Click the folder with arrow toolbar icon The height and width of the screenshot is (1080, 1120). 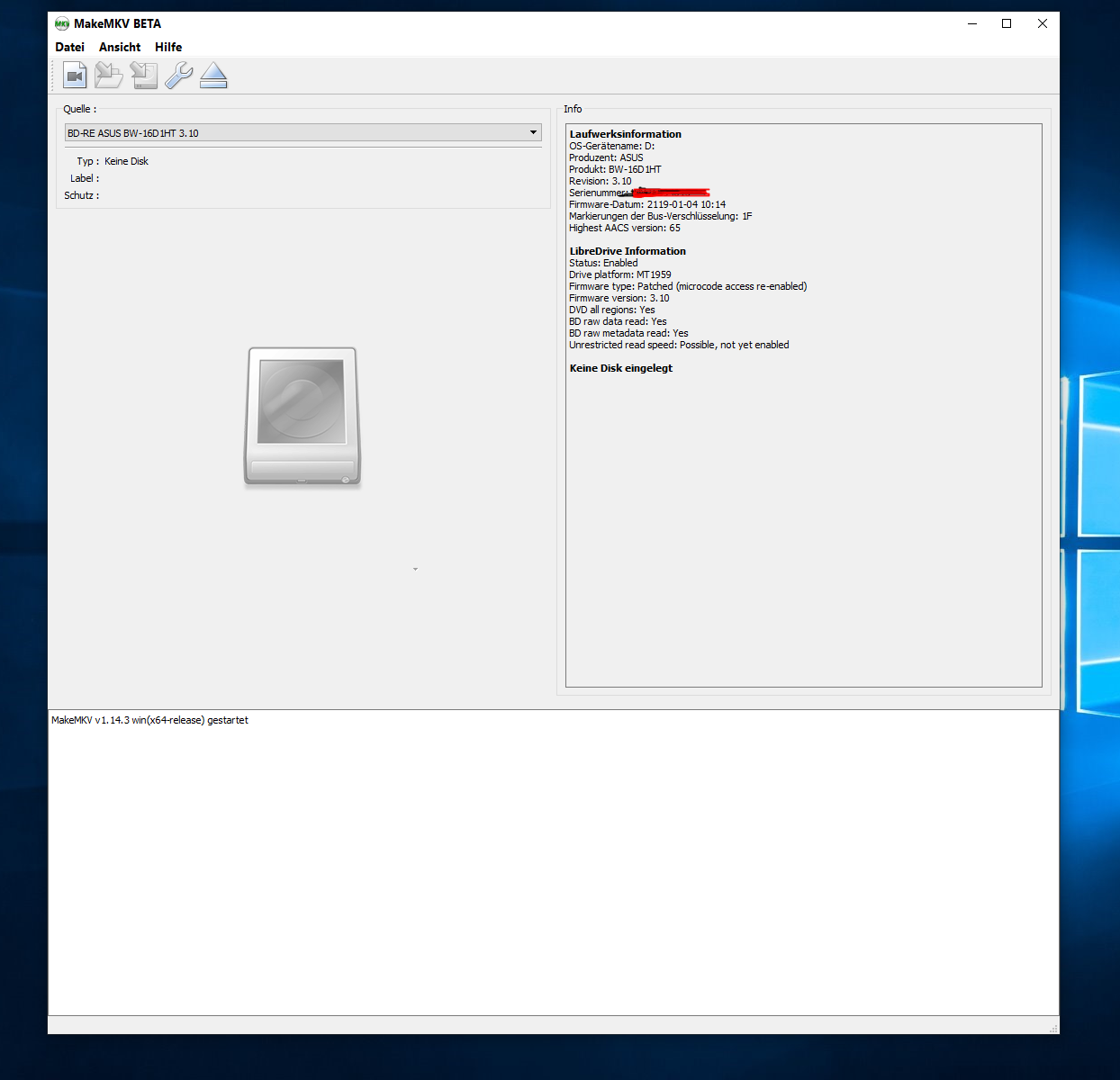(x=109, y=76)
